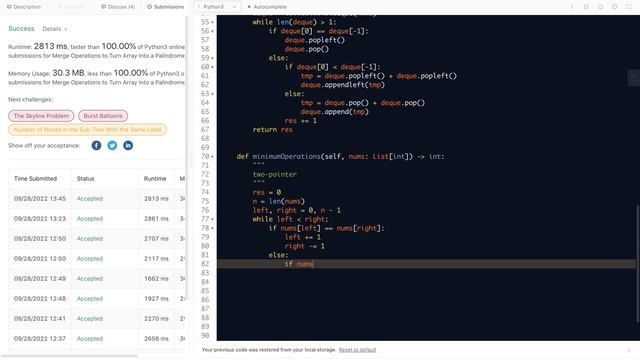Image resolution: width=640 pixels, height=360 pixels.
Task: Click the editor shortcuts icon beside info
Action: pos(586,7)
